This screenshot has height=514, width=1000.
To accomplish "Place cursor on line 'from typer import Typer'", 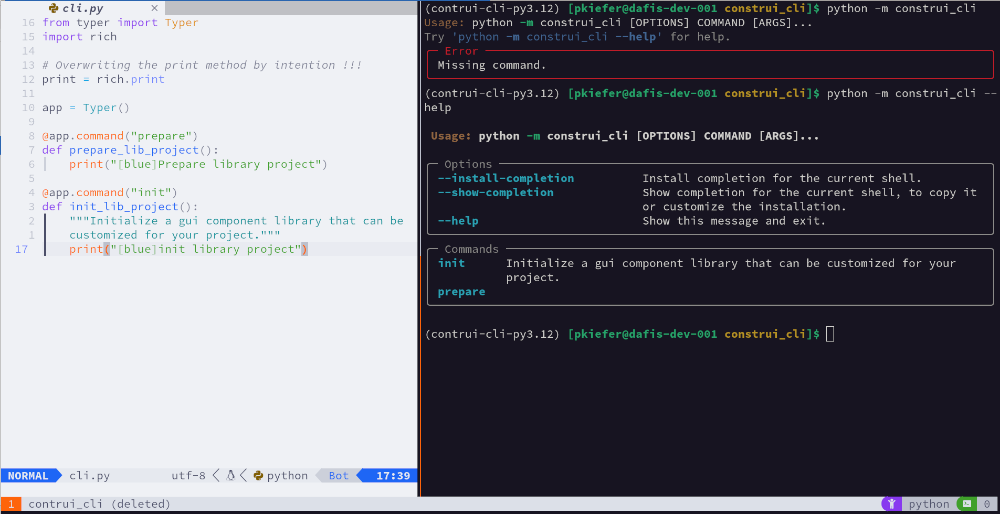I will click(120, 23).
